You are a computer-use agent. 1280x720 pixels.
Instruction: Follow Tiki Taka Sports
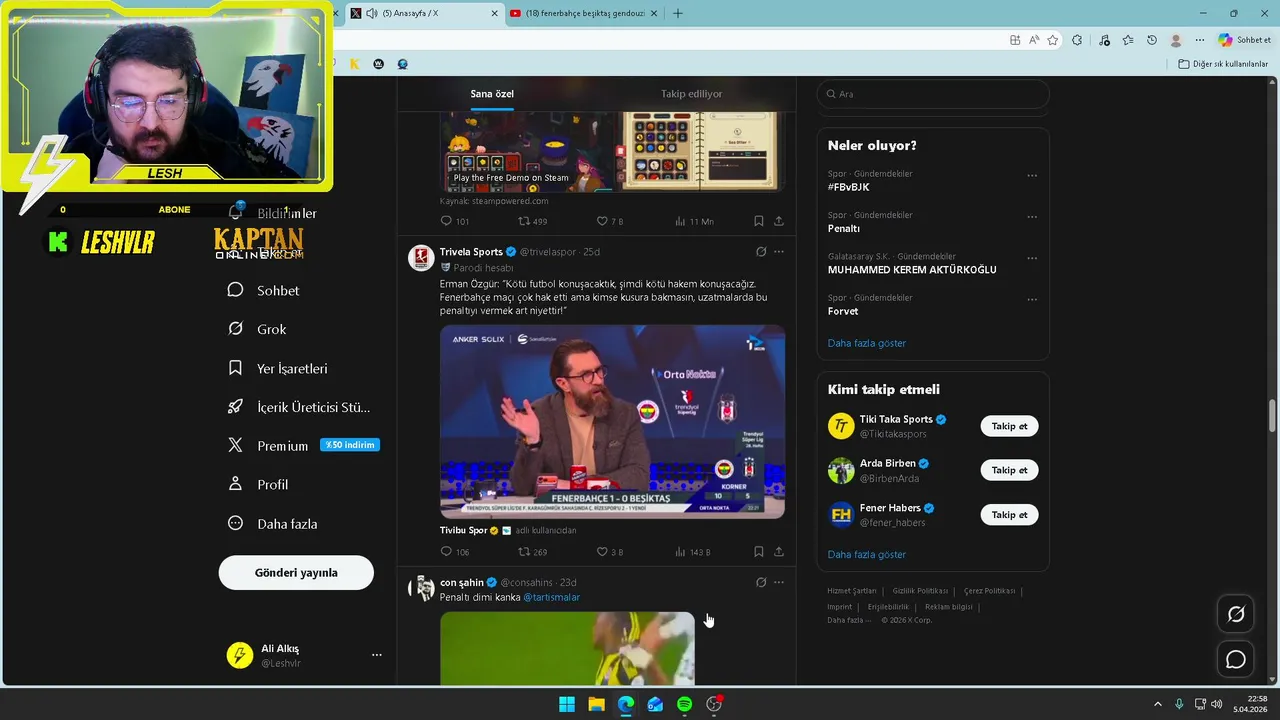coord(1009,426)
